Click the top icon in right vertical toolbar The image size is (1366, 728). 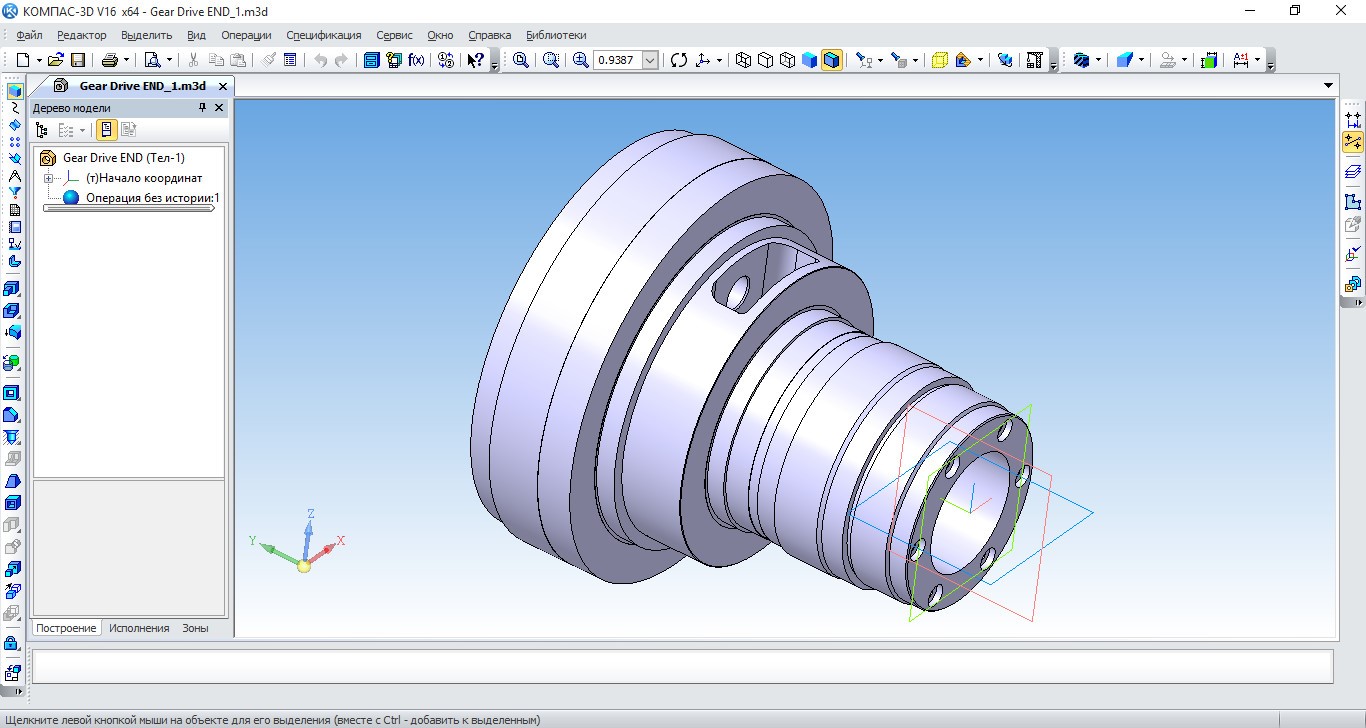tap(1353, 118)
